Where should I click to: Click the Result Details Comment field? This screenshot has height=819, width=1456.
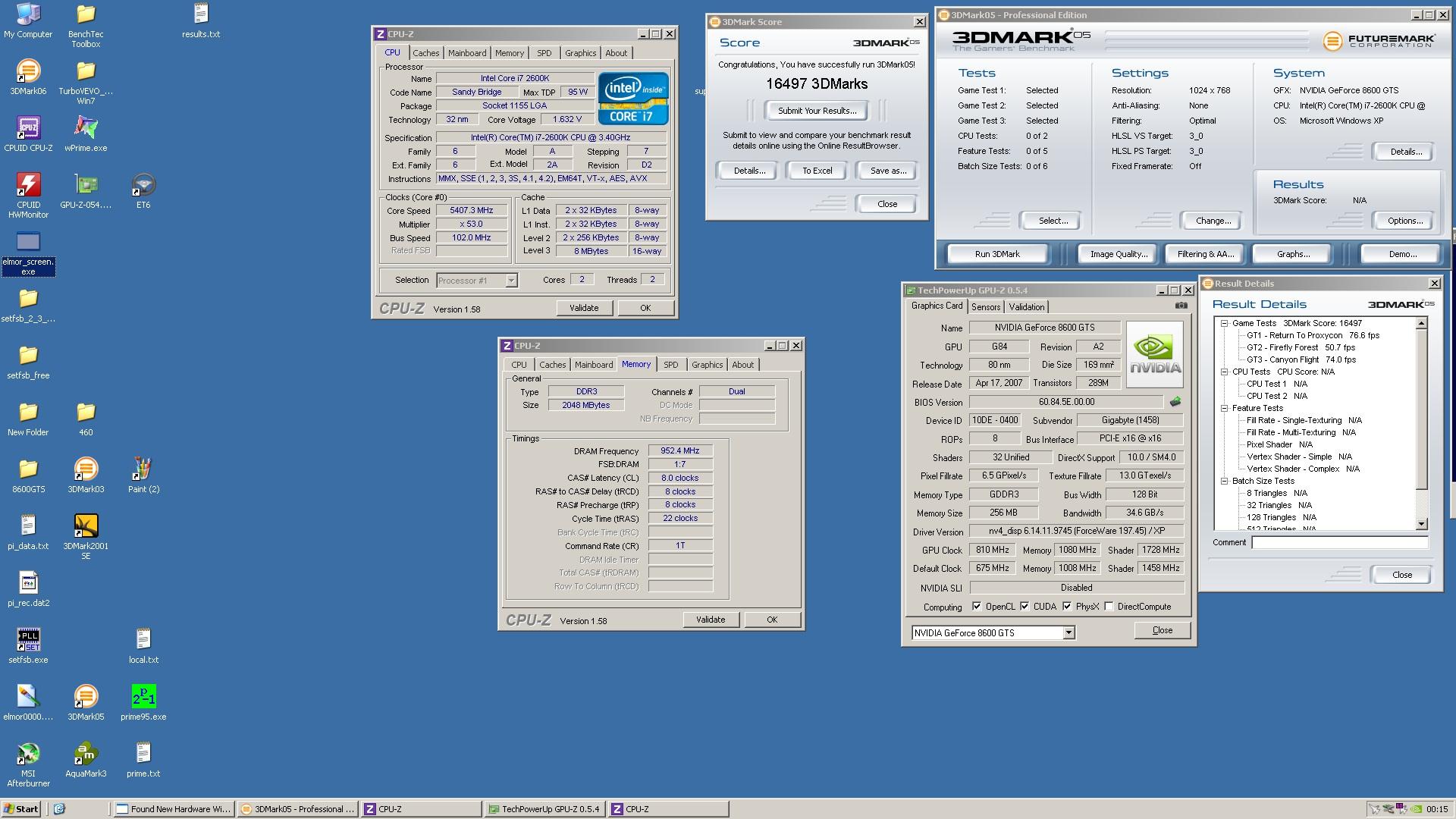click(1339, 542)
